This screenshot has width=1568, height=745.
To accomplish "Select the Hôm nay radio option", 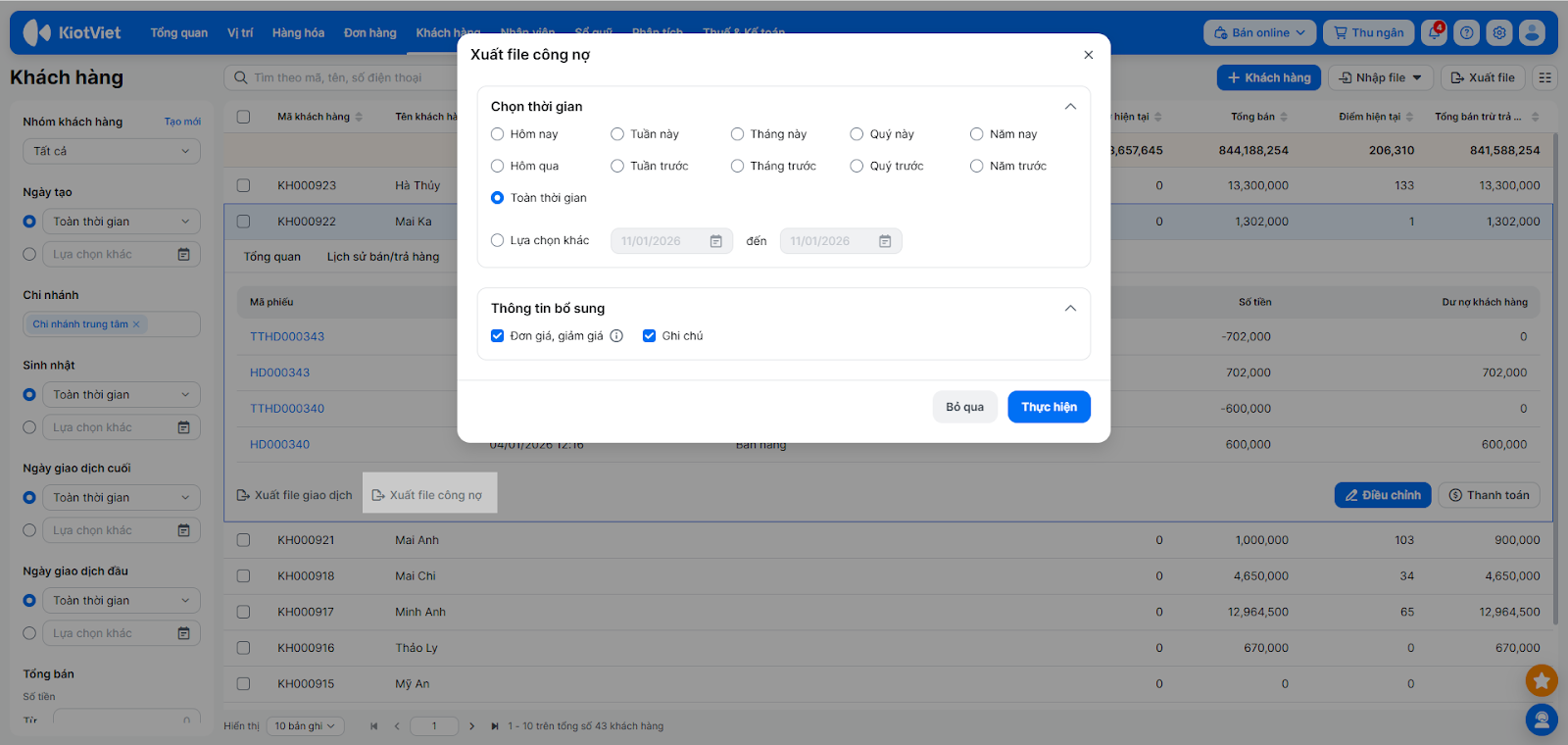I will point(497,134).
